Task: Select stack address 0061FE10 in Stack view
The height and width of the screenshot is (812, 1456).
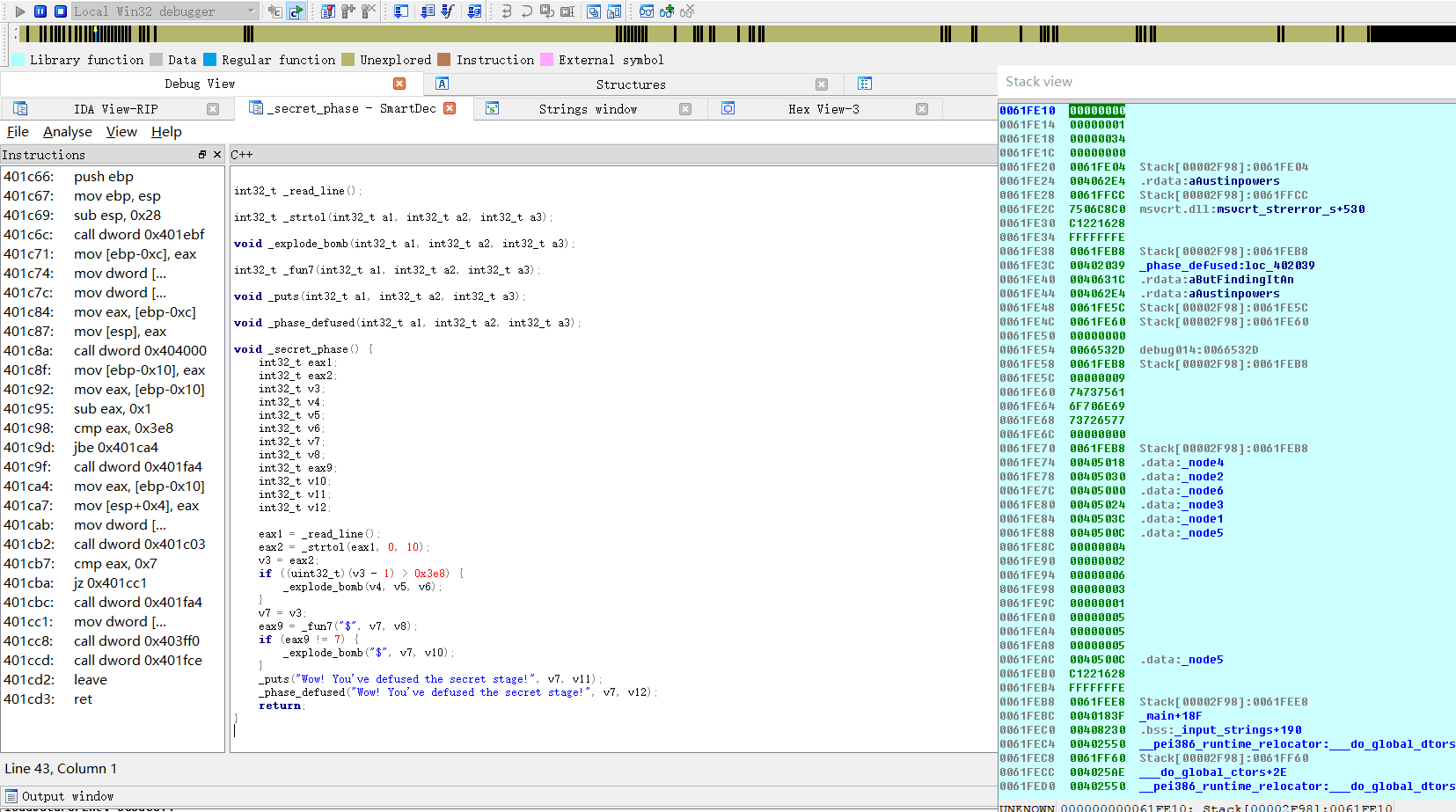Action: tap(1027, 111)
